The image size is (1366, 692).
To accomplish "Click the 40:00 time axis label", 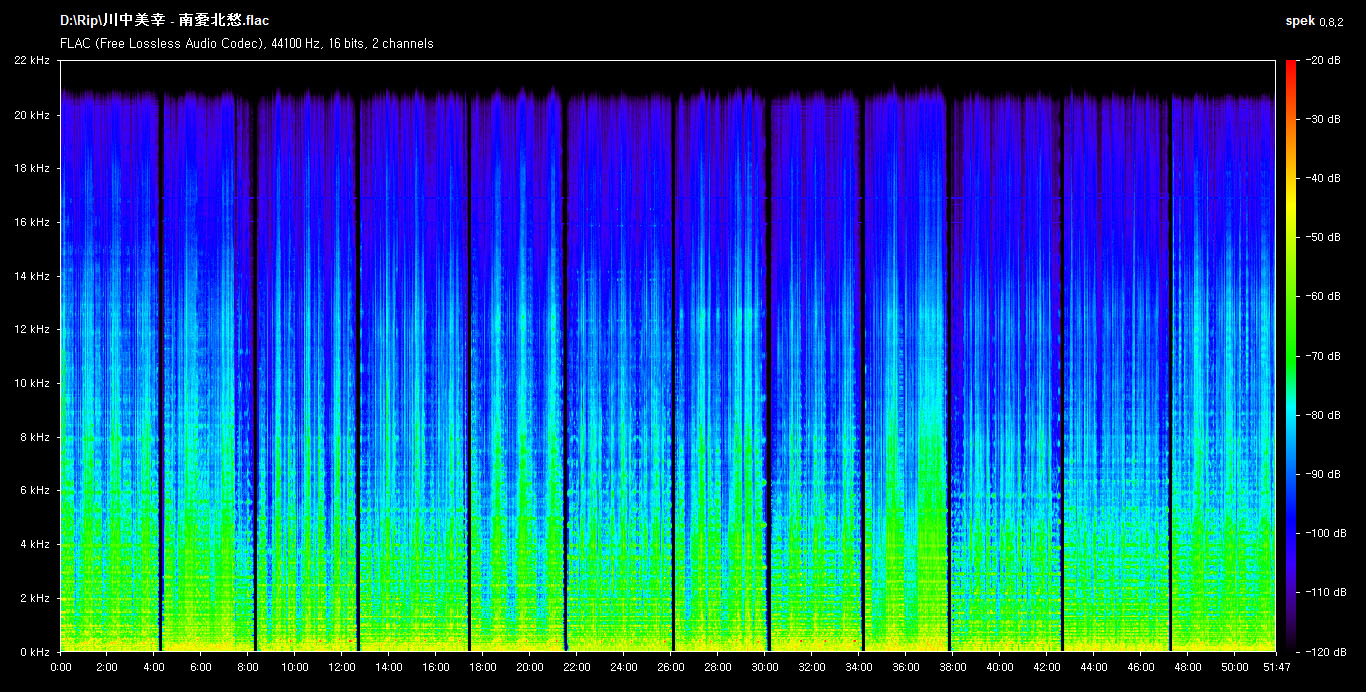I will coord(1000,667).
